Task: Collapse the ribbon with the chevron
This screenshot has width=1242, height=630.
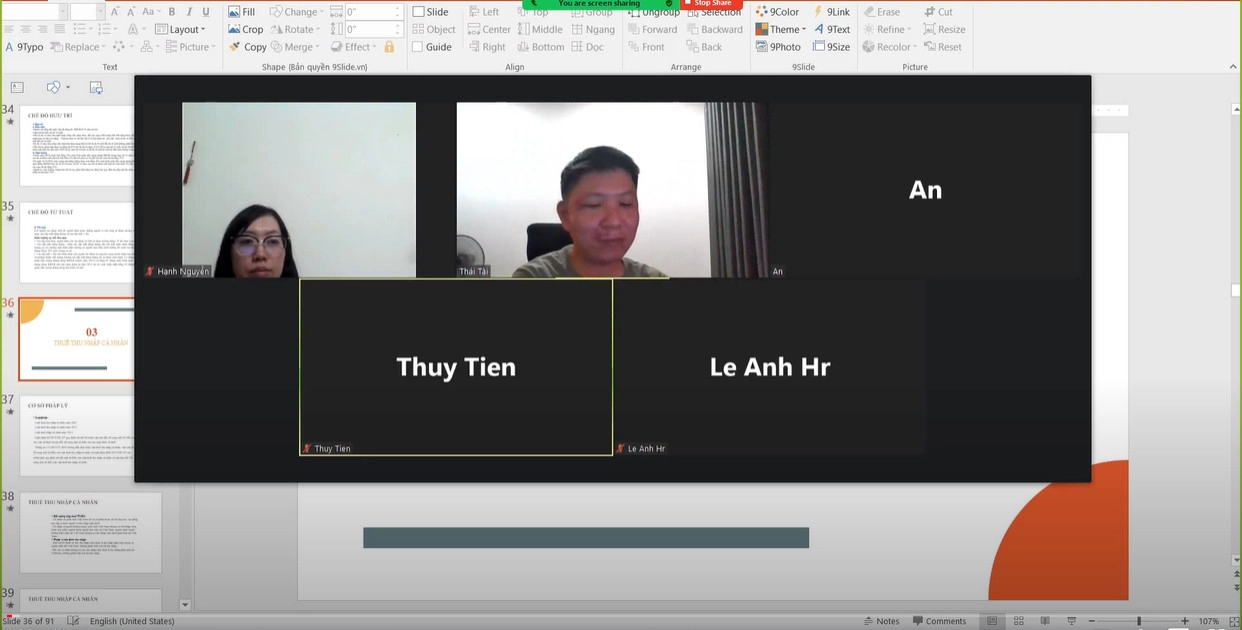Action: tap(1232, 67)
